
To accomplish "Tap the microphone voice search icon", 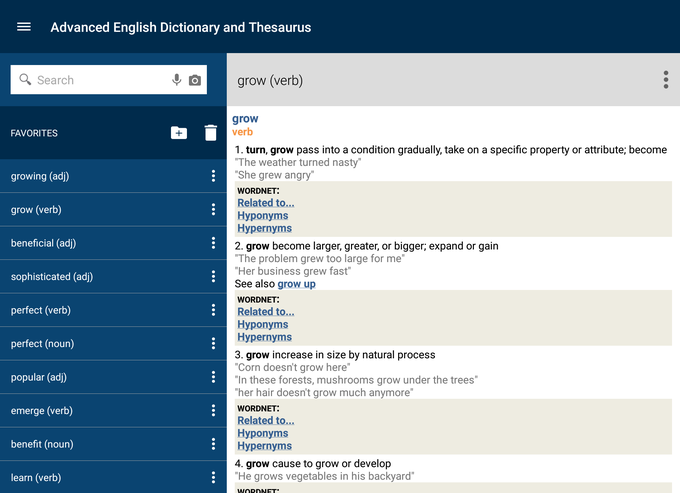I will click(x=177, y=80).
